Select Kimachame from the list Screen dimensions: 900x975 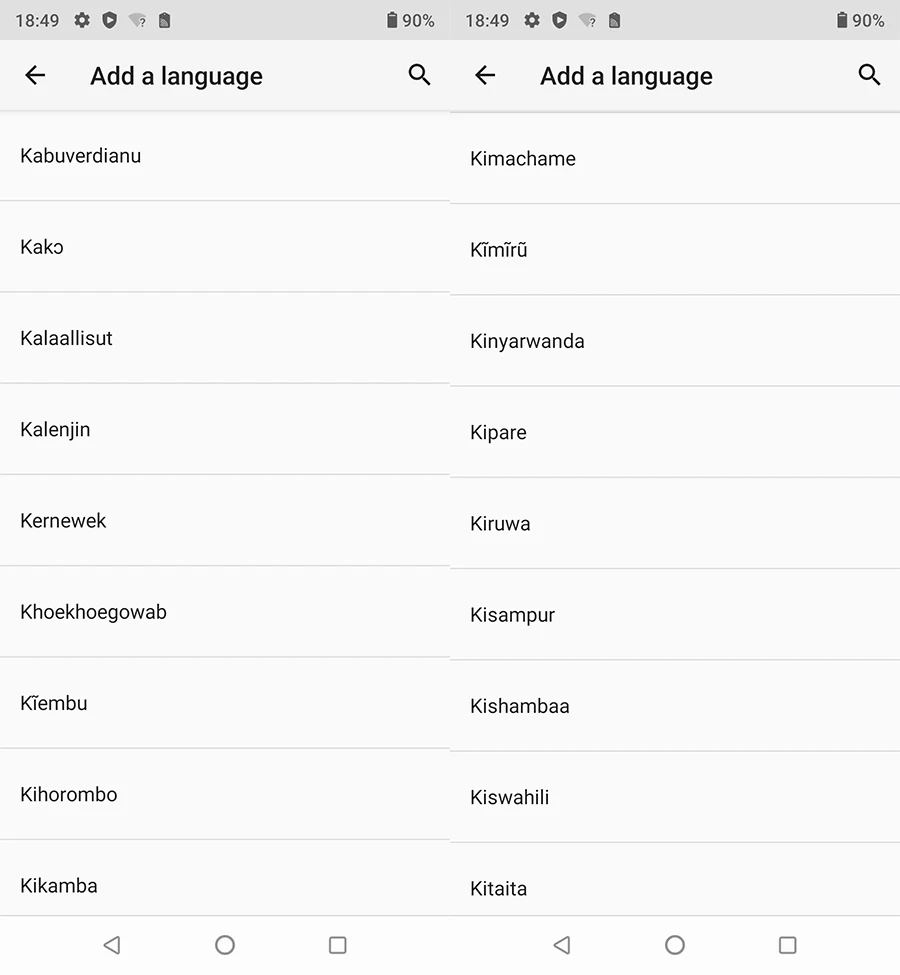pos(523,159)
